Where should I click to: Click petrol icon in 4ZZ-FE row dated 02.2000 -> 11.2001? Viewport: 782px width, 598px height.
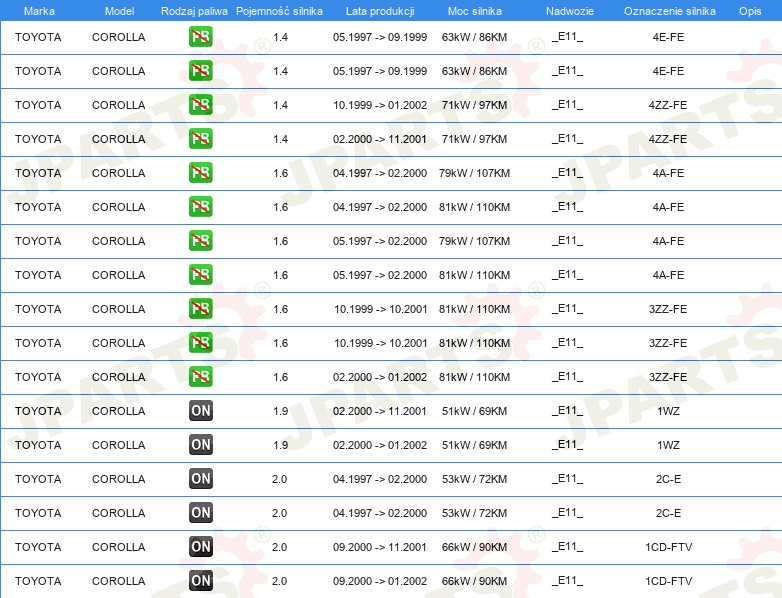click(x=200, y=139)
